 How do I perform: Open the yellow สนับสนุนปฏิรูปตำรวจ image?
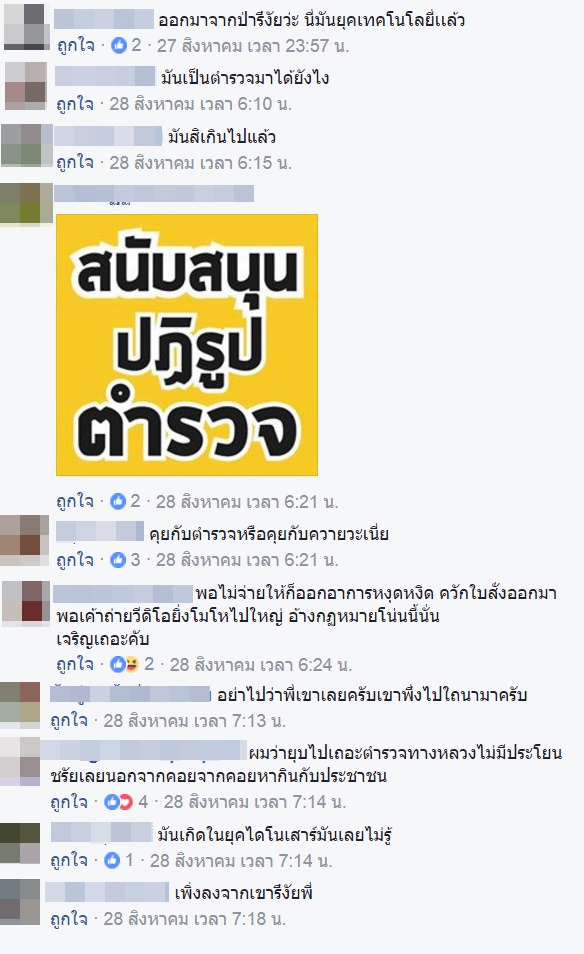pos(187,345)
